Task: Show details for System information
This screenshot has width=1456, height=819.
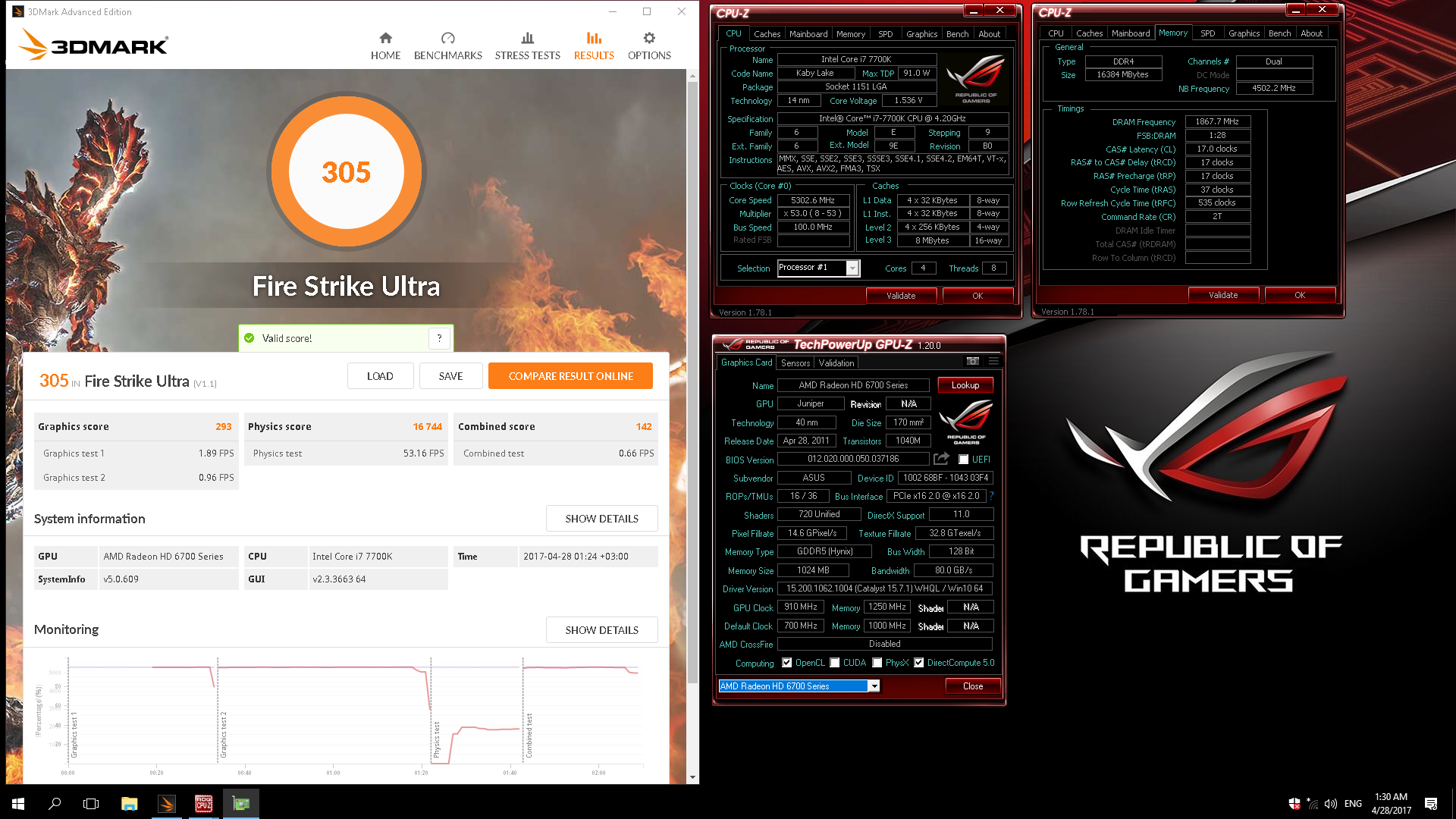Action: point(601,519)
